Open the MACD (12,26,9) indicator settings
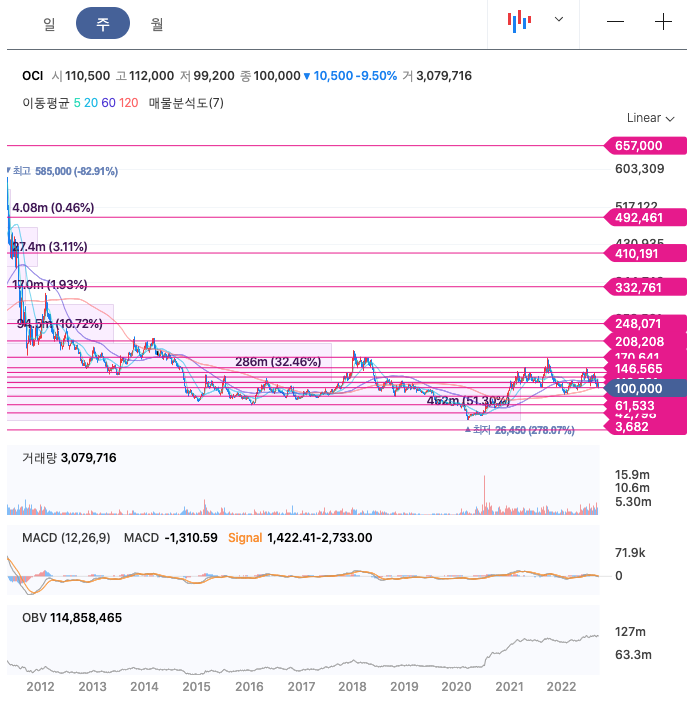695x716 pixels. click(66, 538)
